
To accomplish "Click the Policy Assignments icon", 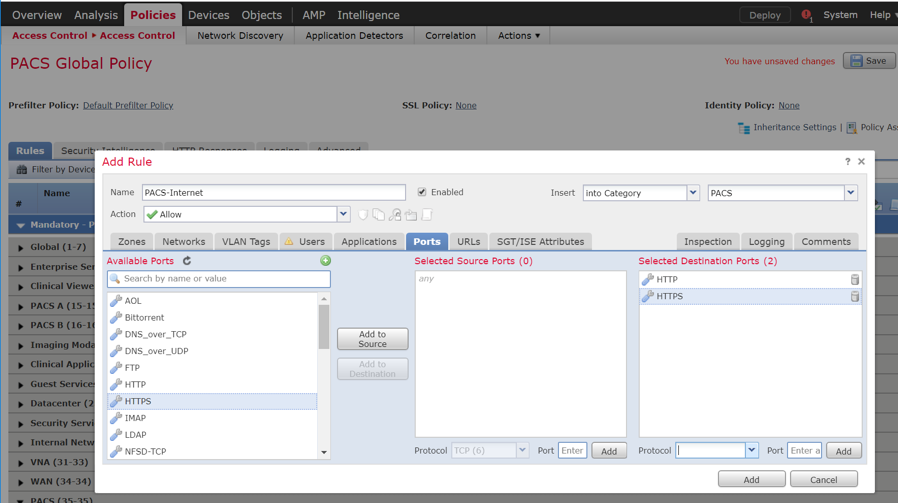I will 852,128.
